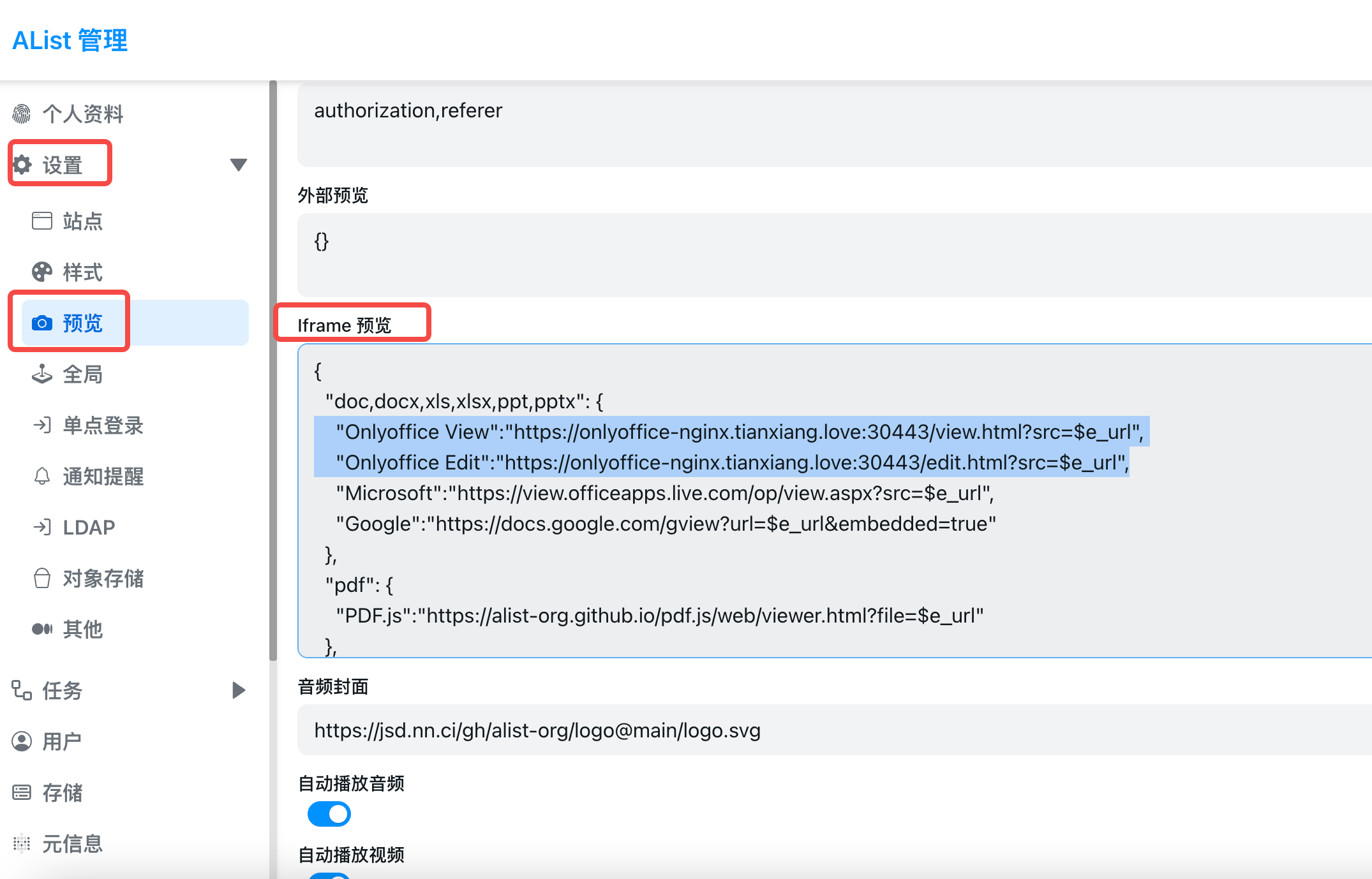
Task: Open the LDAP settings page
Action: click(89, 527)
